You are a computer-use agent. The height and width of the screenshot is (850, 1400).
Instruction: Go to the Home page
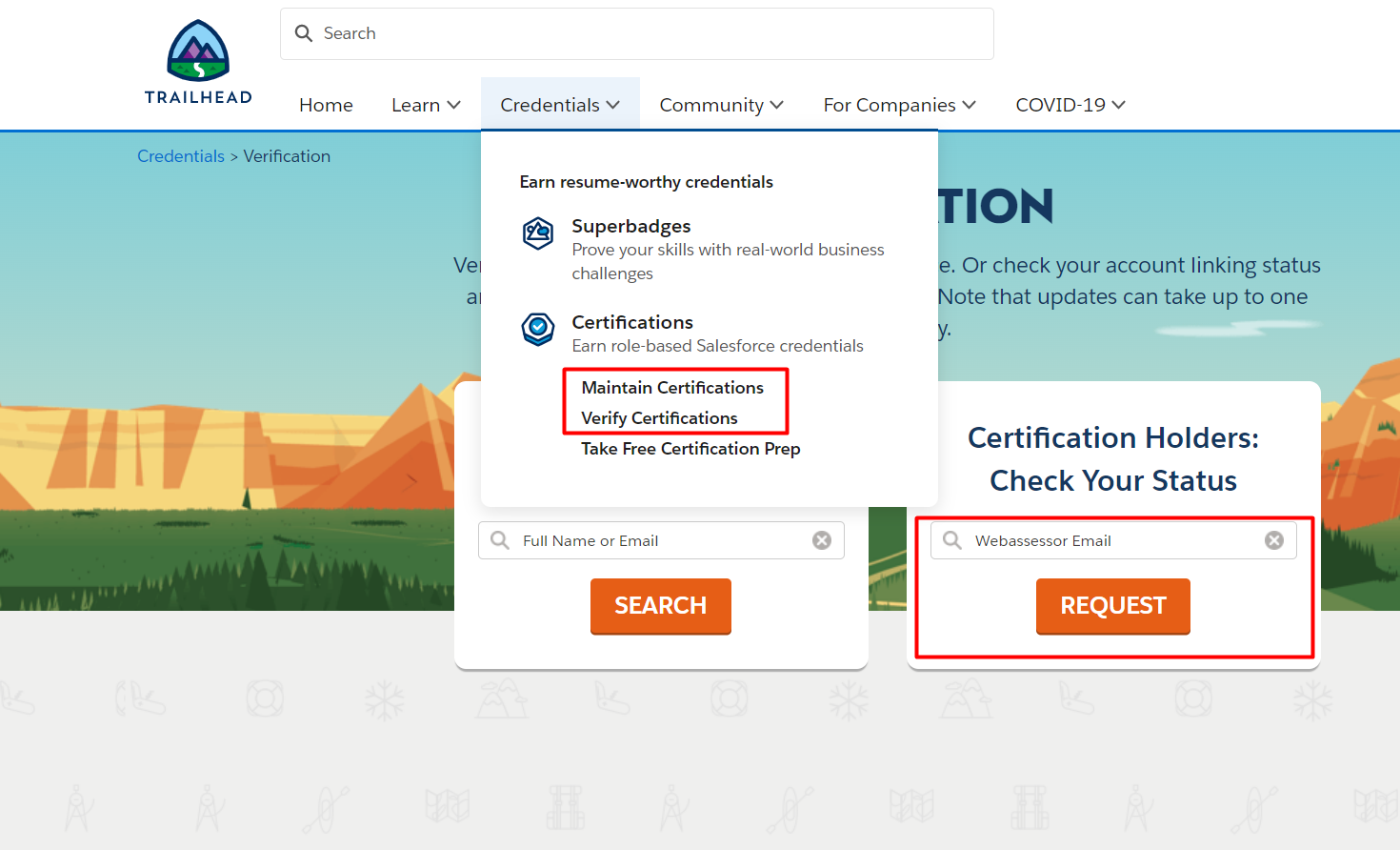tap(326, 105)
